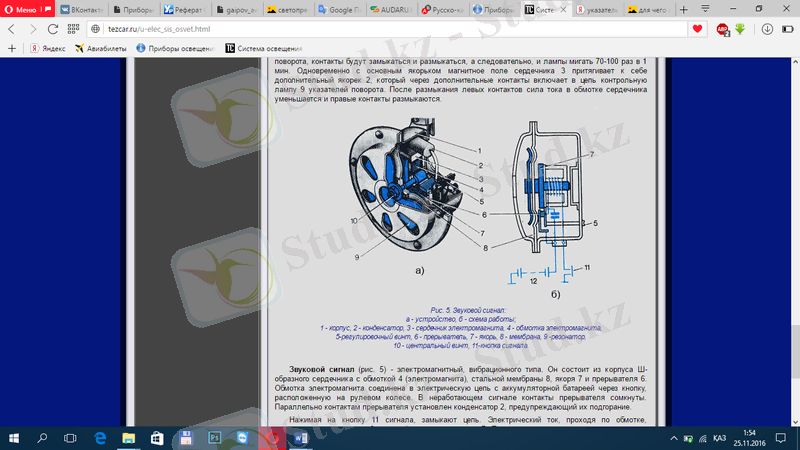Click the battery saver icon in toolbar
800x450 pixels.
pyautogui.click(x=787, y=29)
